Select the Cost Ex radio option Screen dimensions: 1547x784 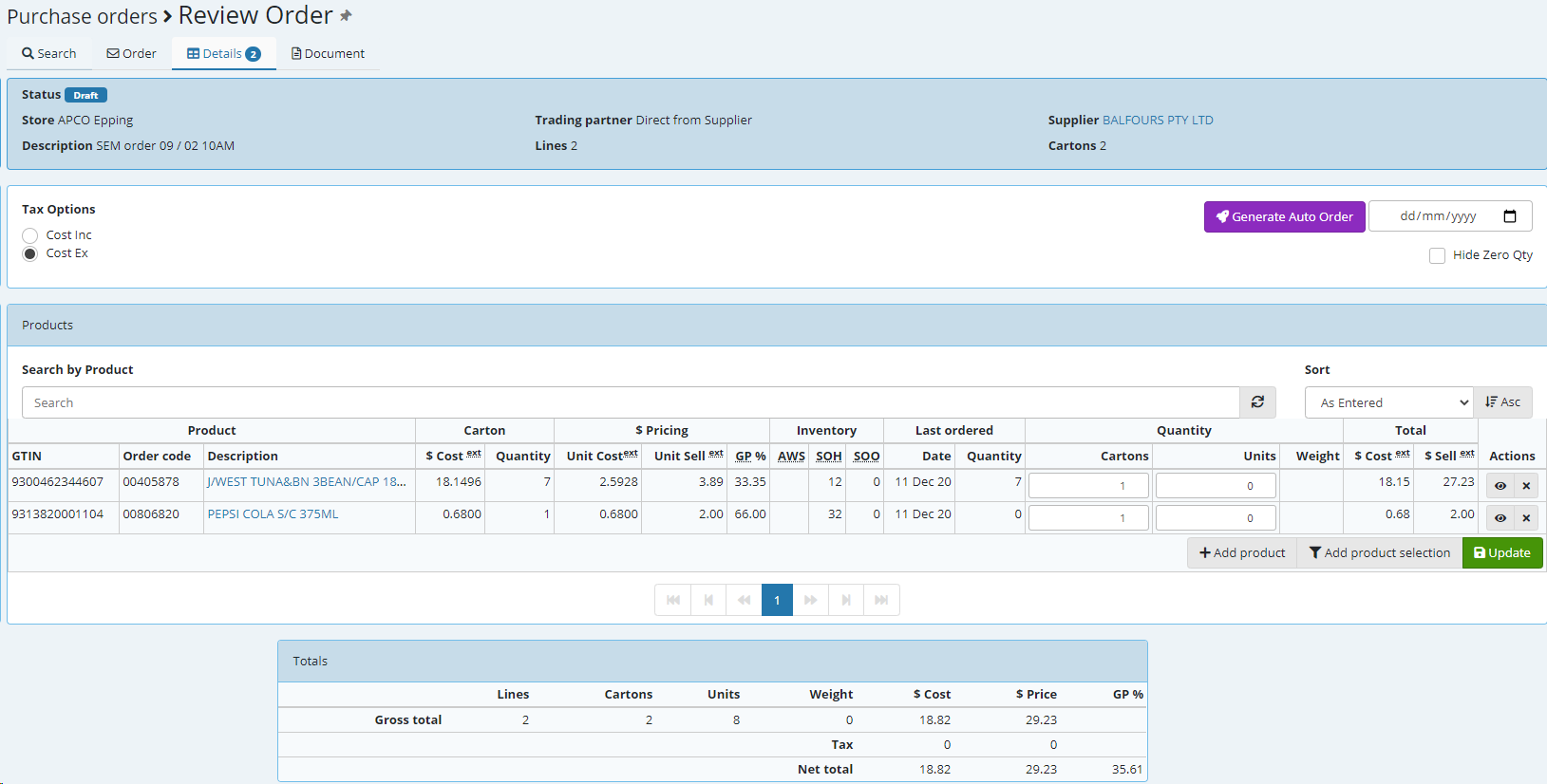click(30, 253)
